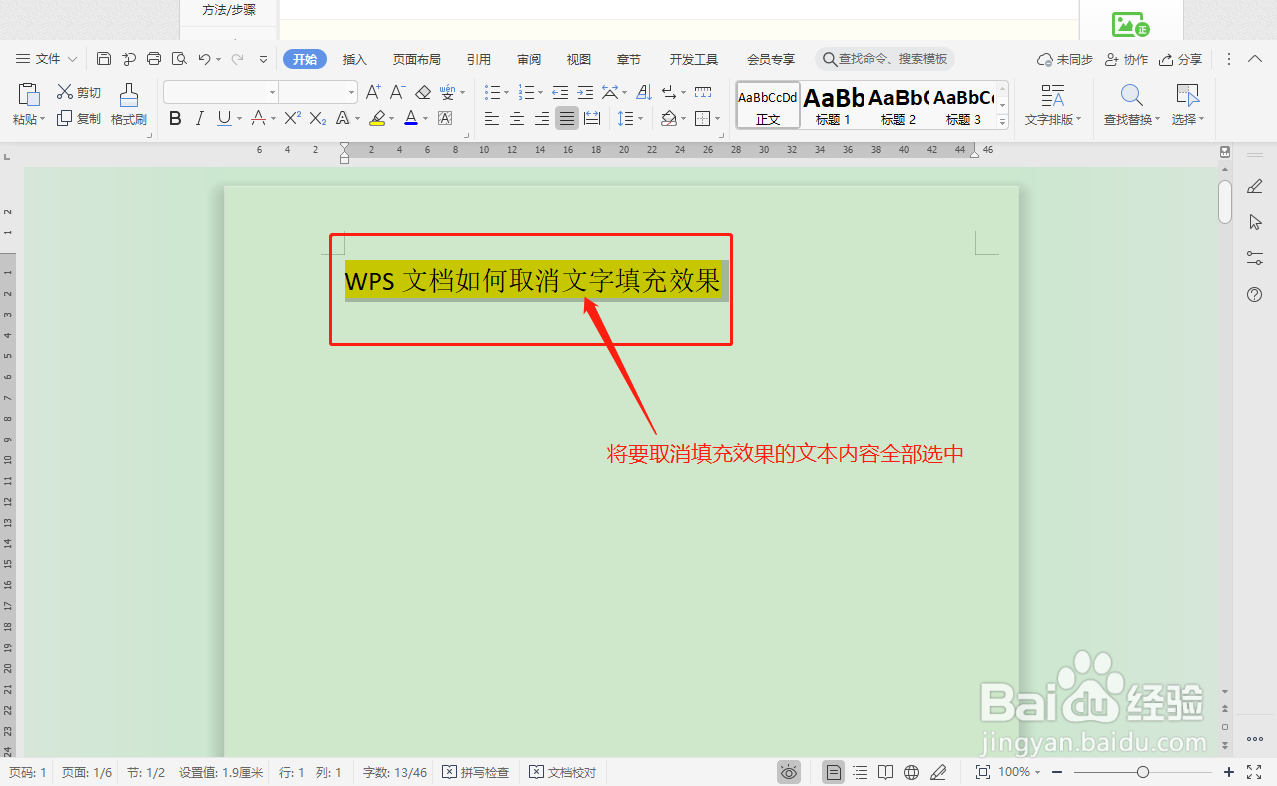Image resolution: width=1277 pixels, height=786 pixels.
Task: Click 文档校对 in status bar
Action: pos(563,772)
